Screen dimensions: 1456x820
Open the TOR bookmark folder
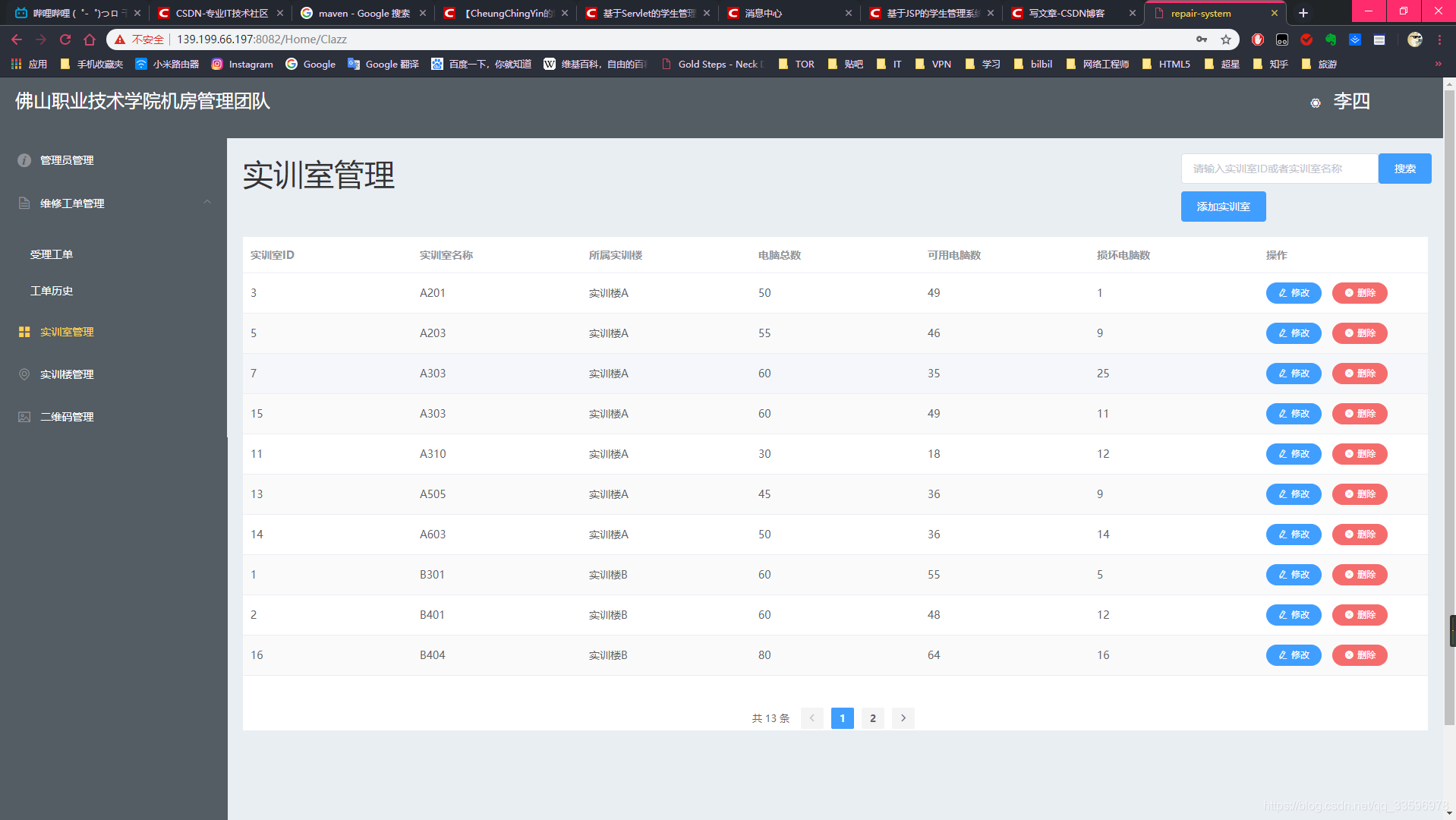796,64
